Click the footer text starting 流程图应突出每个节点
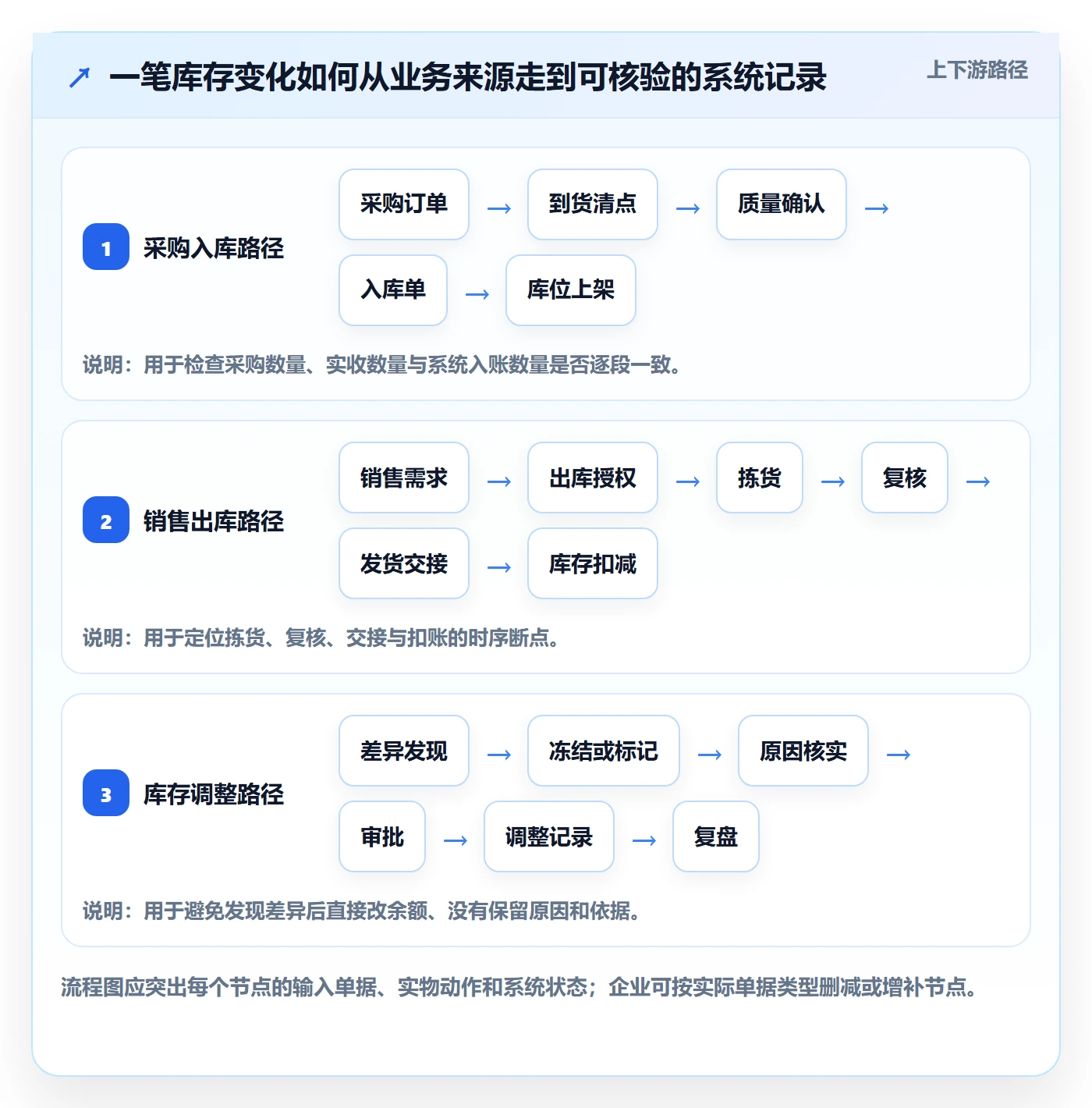 pos(519,987)
